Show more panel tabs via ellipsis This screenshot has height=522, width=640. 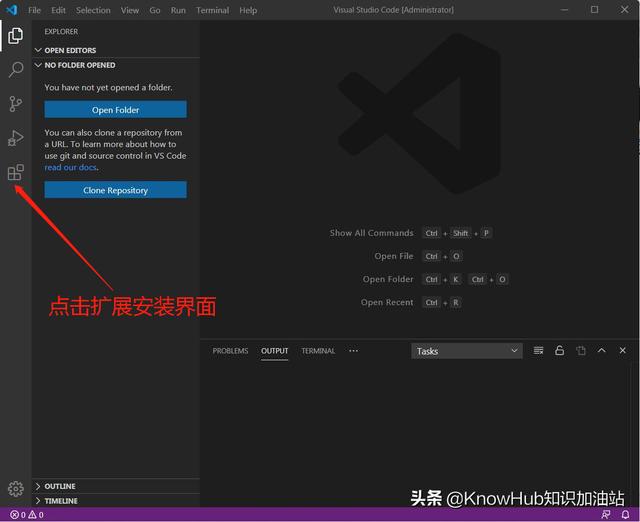[x=353, y=351]
